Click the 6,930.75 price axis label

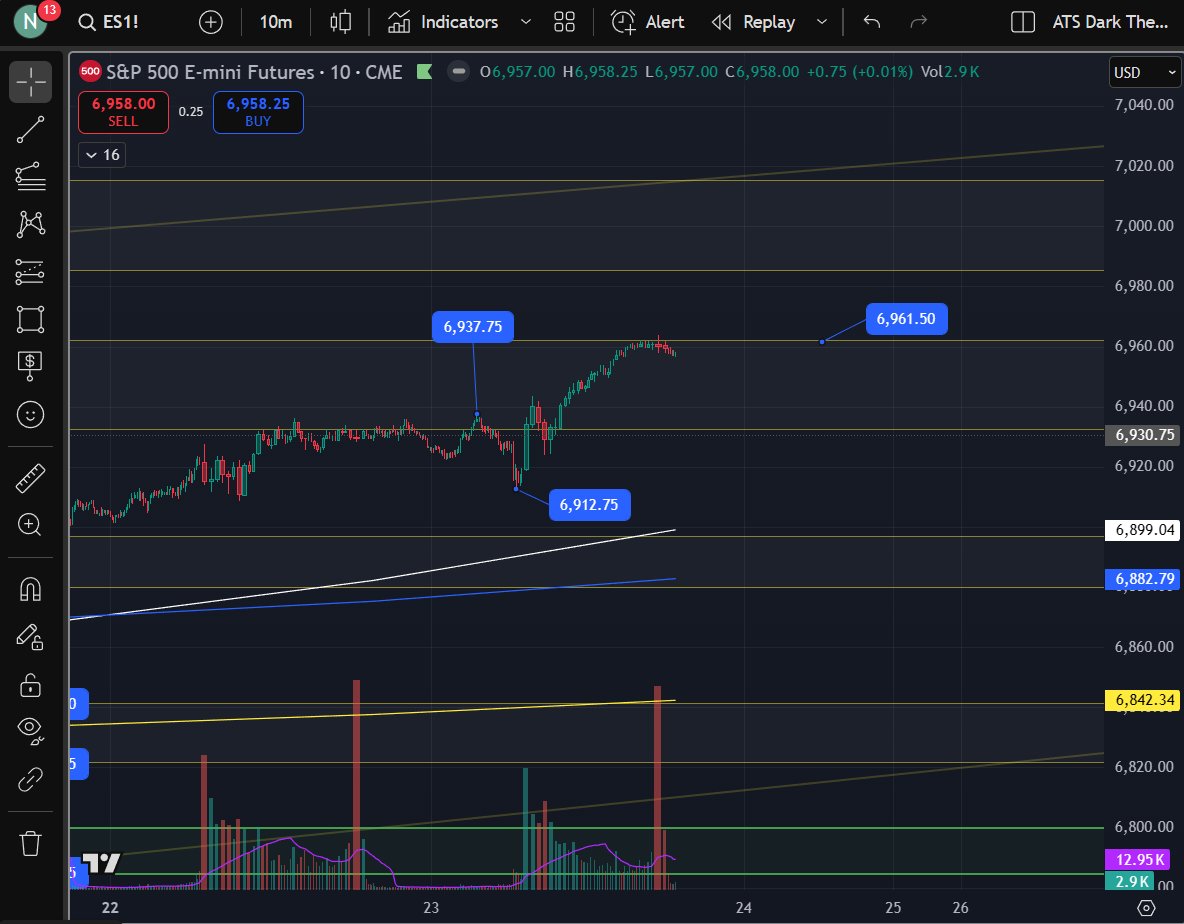point(1144,435)
